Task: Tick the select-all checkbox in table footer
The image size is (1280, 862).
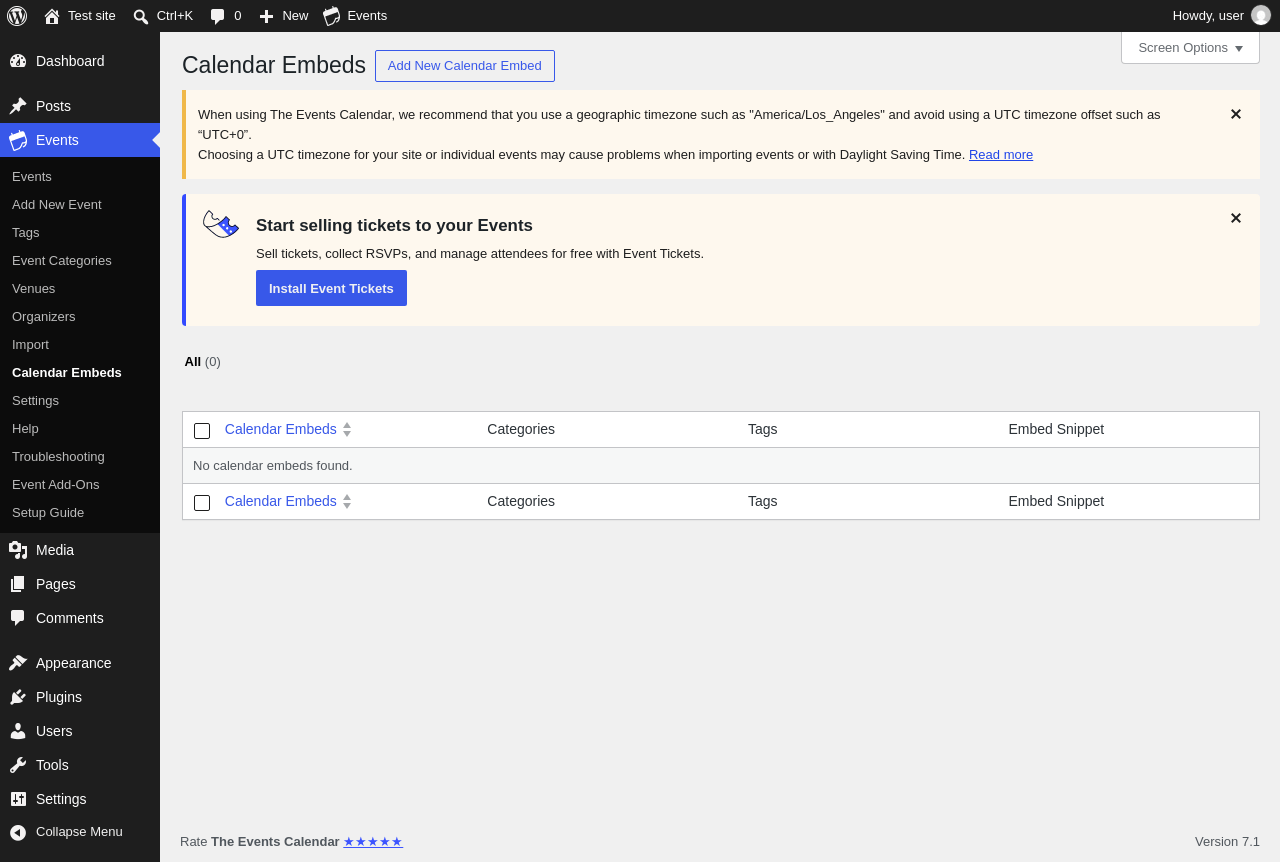Action: 202,503
